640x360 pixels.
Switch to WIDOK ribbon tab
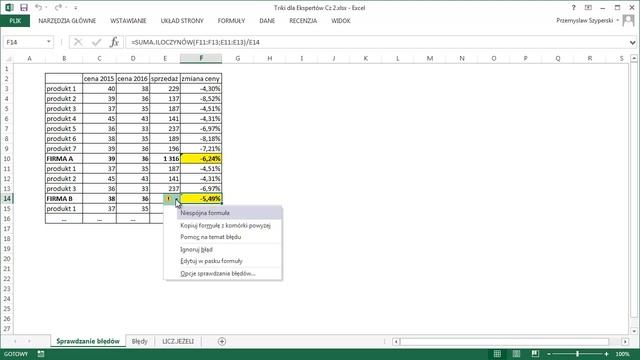tap(341, 21)
